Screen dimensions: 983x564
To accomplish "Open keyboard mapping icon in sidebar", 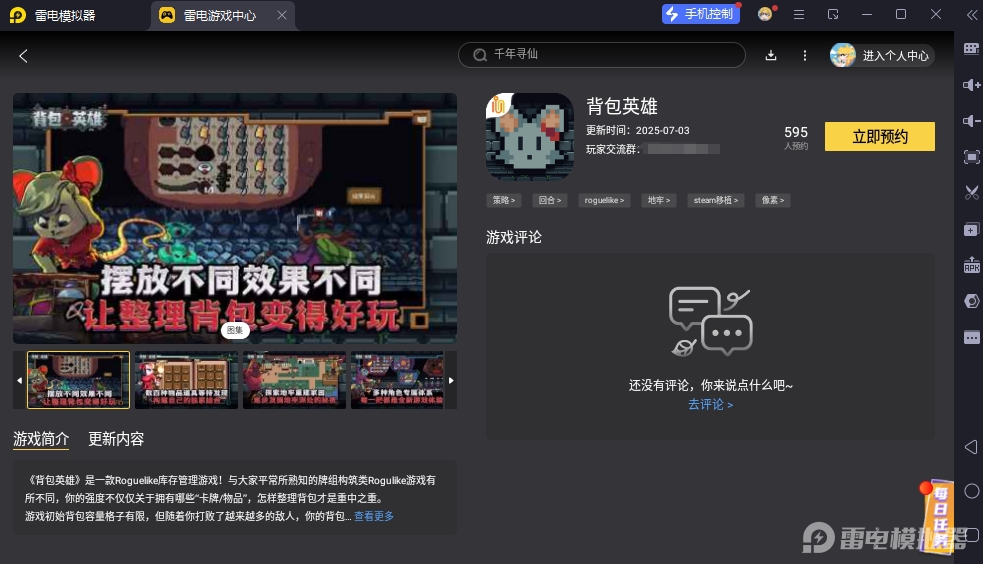I will point(971,48).
